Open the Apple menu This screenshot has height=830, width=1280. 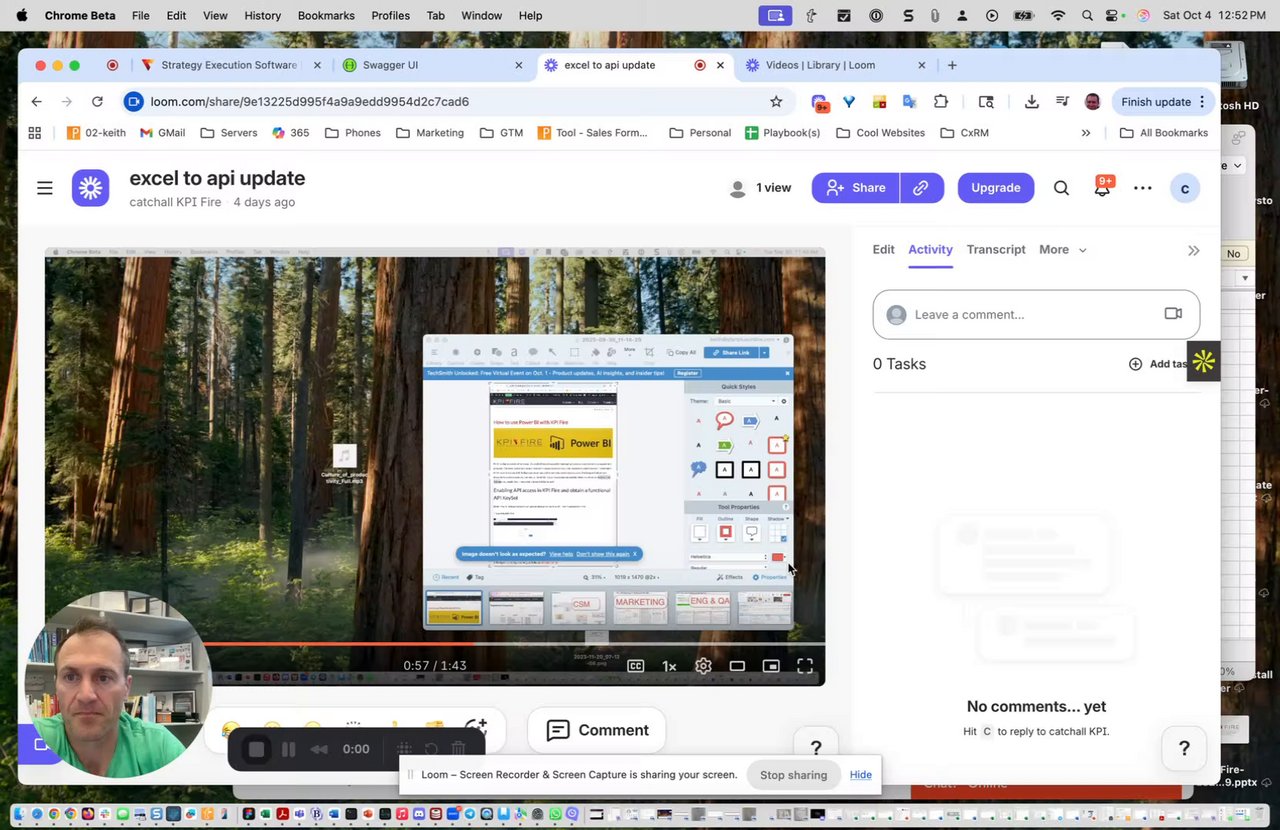pyautogui.click(x=22, y=15)
